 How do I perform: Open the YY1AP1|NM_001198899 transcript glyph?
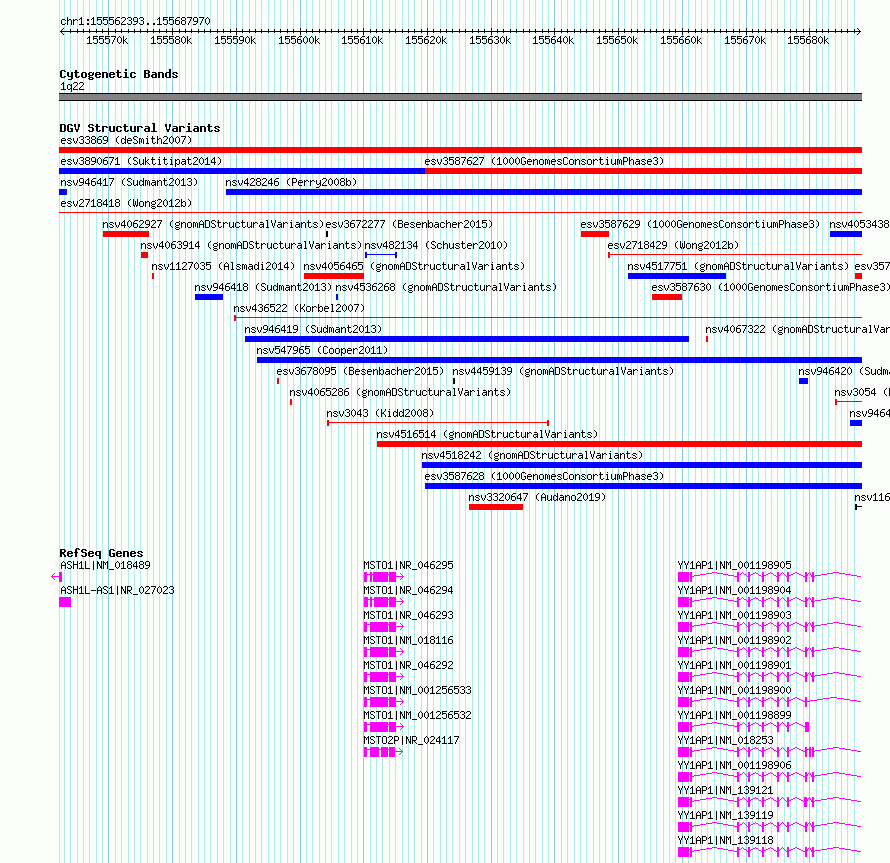[x=744, y=727]
